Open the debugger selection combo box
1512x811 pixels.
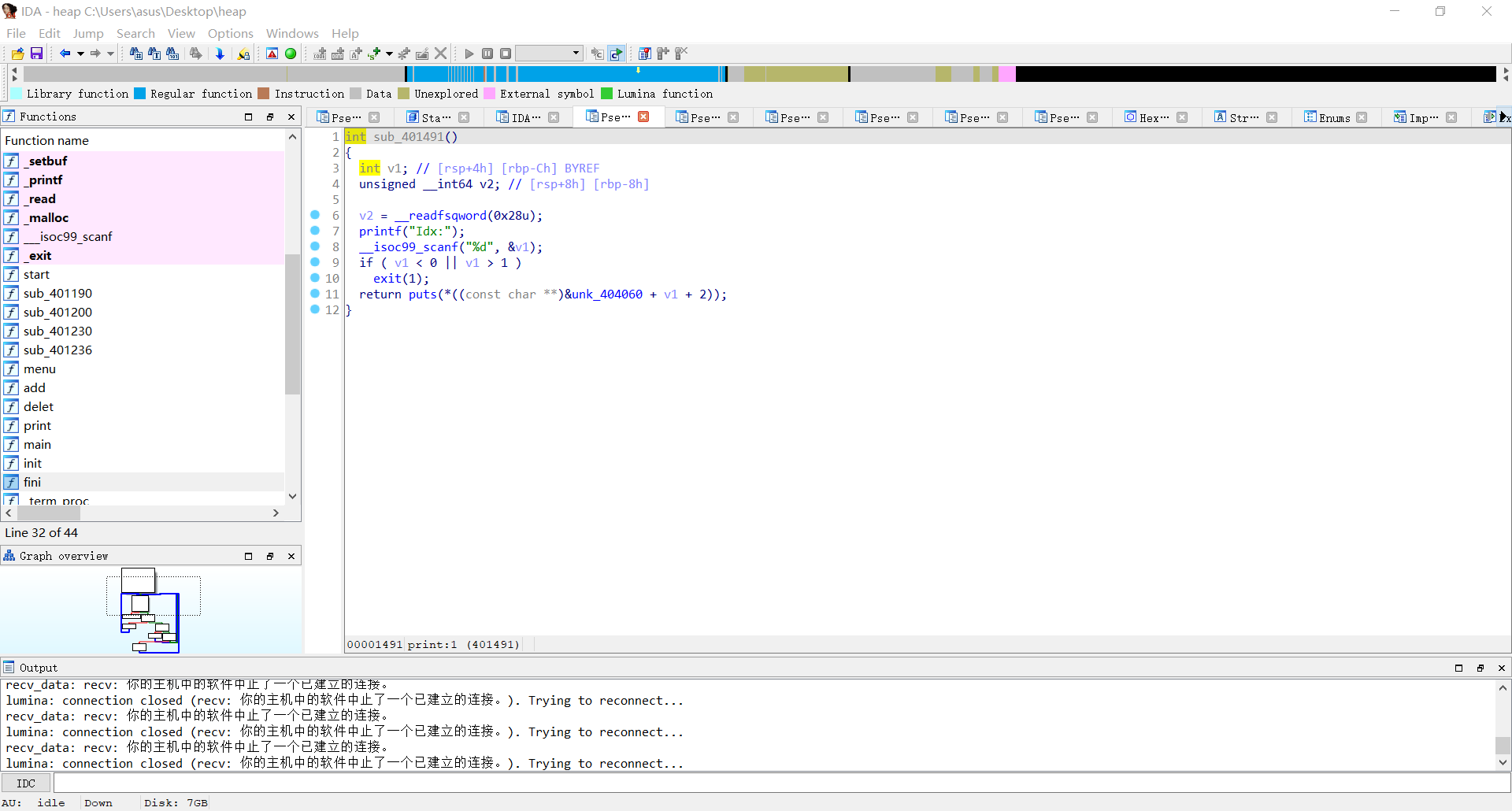(x=549, y=54)
